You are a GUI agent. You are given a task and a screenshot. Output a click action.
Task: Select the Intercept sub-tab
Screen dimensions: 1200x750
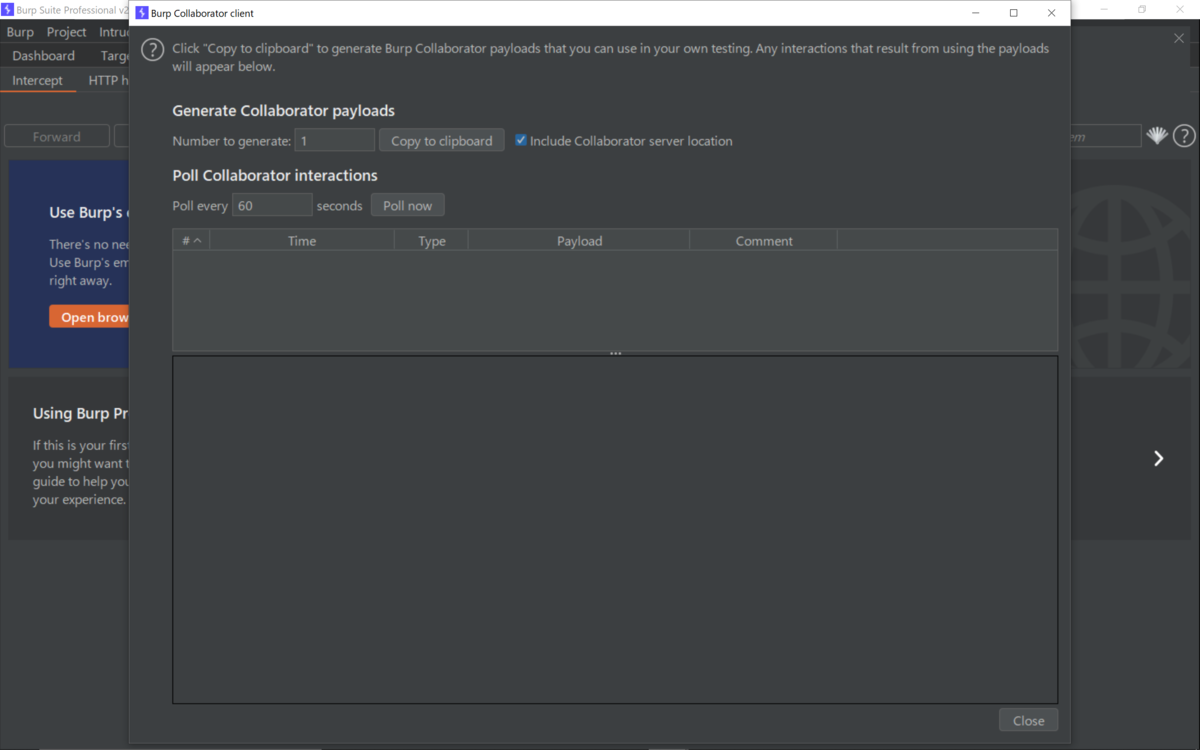pyautogui.click(x=38, y=80)
